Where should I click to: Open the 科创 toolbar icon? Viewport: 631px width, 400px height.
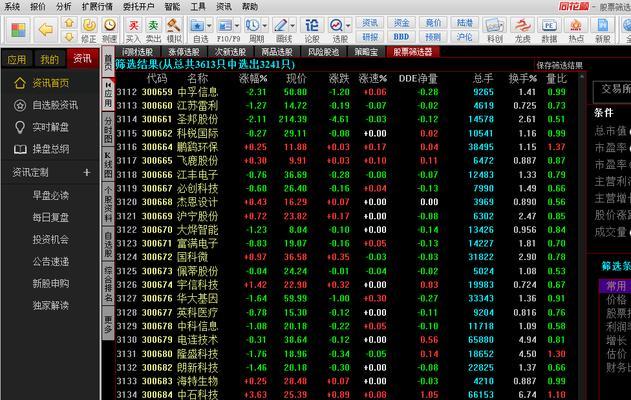pyautogui.click(x=495, y=25)
